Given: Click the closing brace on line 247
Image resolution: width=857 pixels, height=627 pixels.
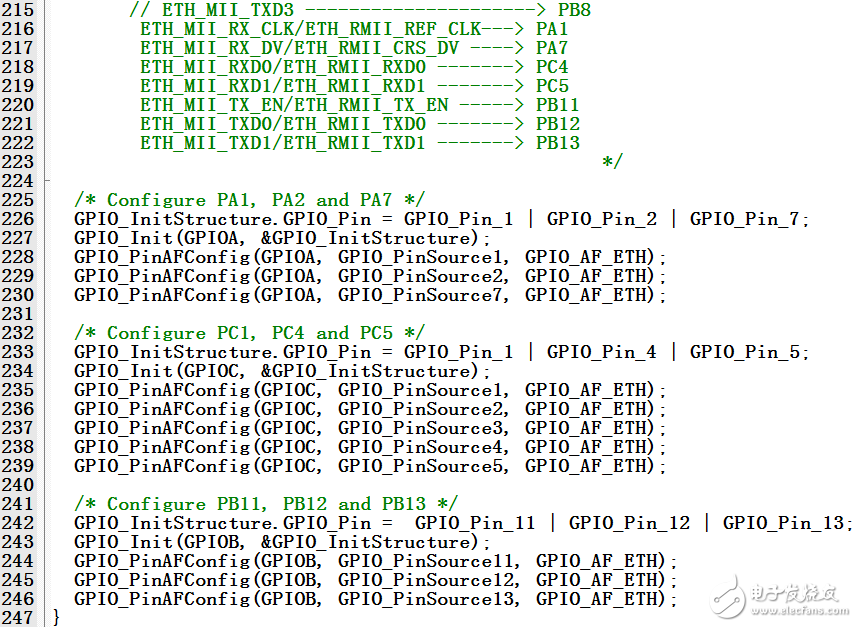Looking at the screenshot, I should click(57, 618).
